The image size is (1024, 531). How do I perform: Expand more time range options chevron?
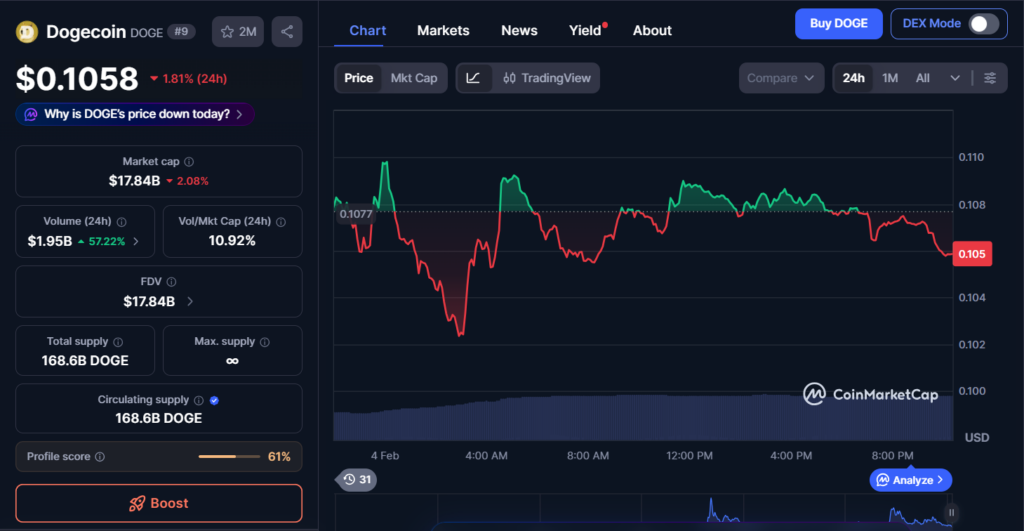954,78
